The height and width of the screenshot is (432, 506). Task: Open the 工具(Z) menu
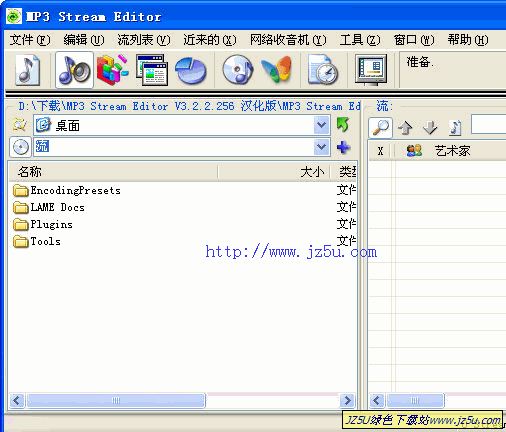click(x=360, y=40)
